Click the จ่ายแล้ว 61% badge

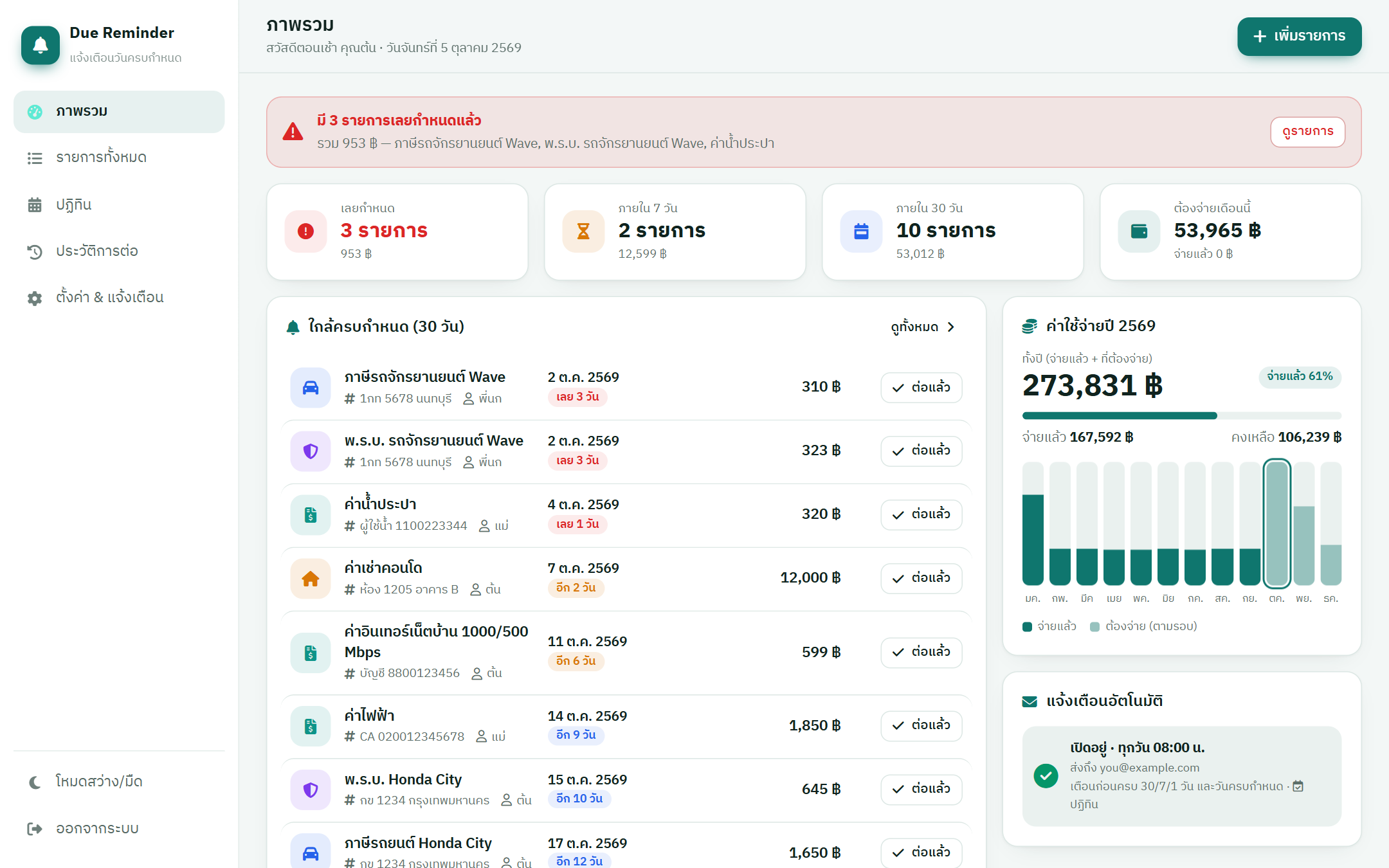click(x=1300, y=376)
